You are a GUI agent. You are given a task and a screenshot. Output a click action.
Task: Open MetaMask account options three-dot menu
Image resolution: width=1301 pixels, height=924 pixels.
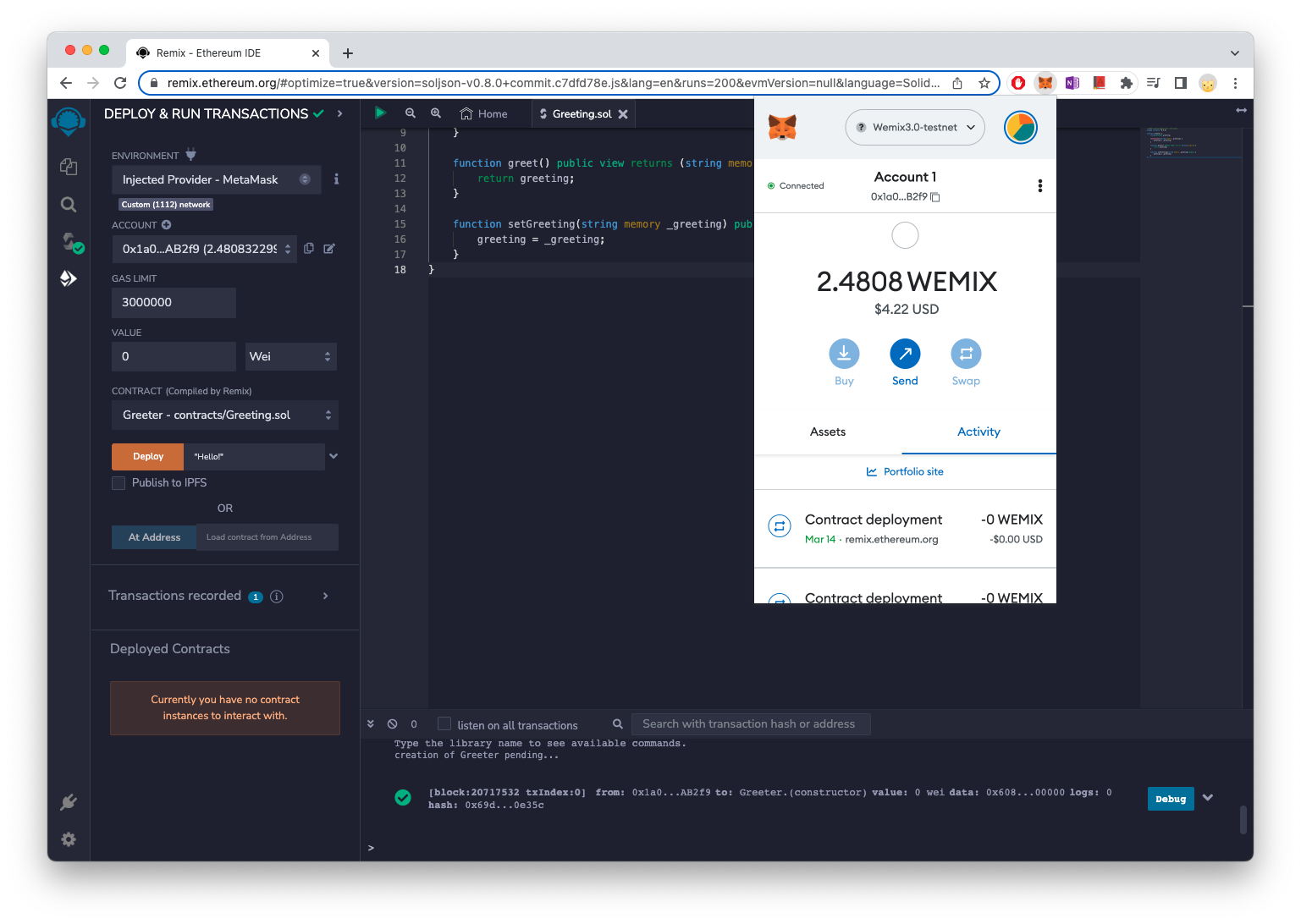[x=1039, y=186]
